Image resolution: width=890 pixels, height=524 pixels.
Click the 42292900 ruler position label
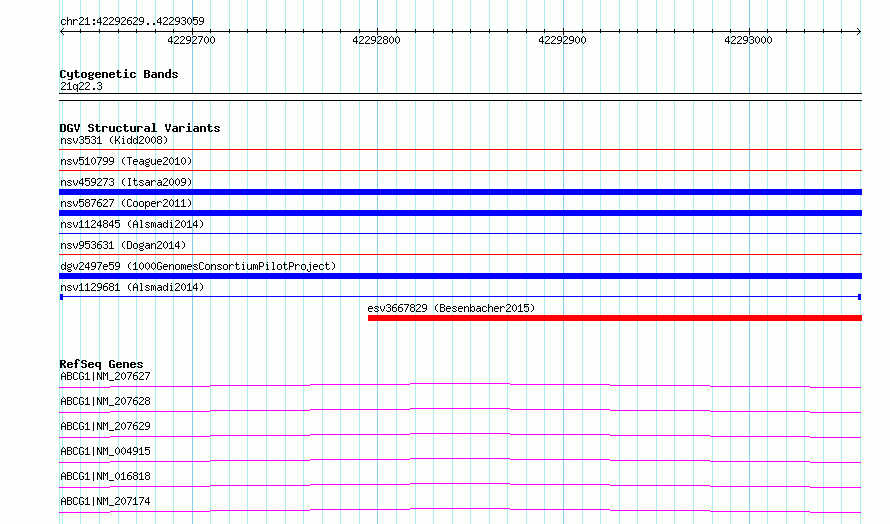click(562, 40)
